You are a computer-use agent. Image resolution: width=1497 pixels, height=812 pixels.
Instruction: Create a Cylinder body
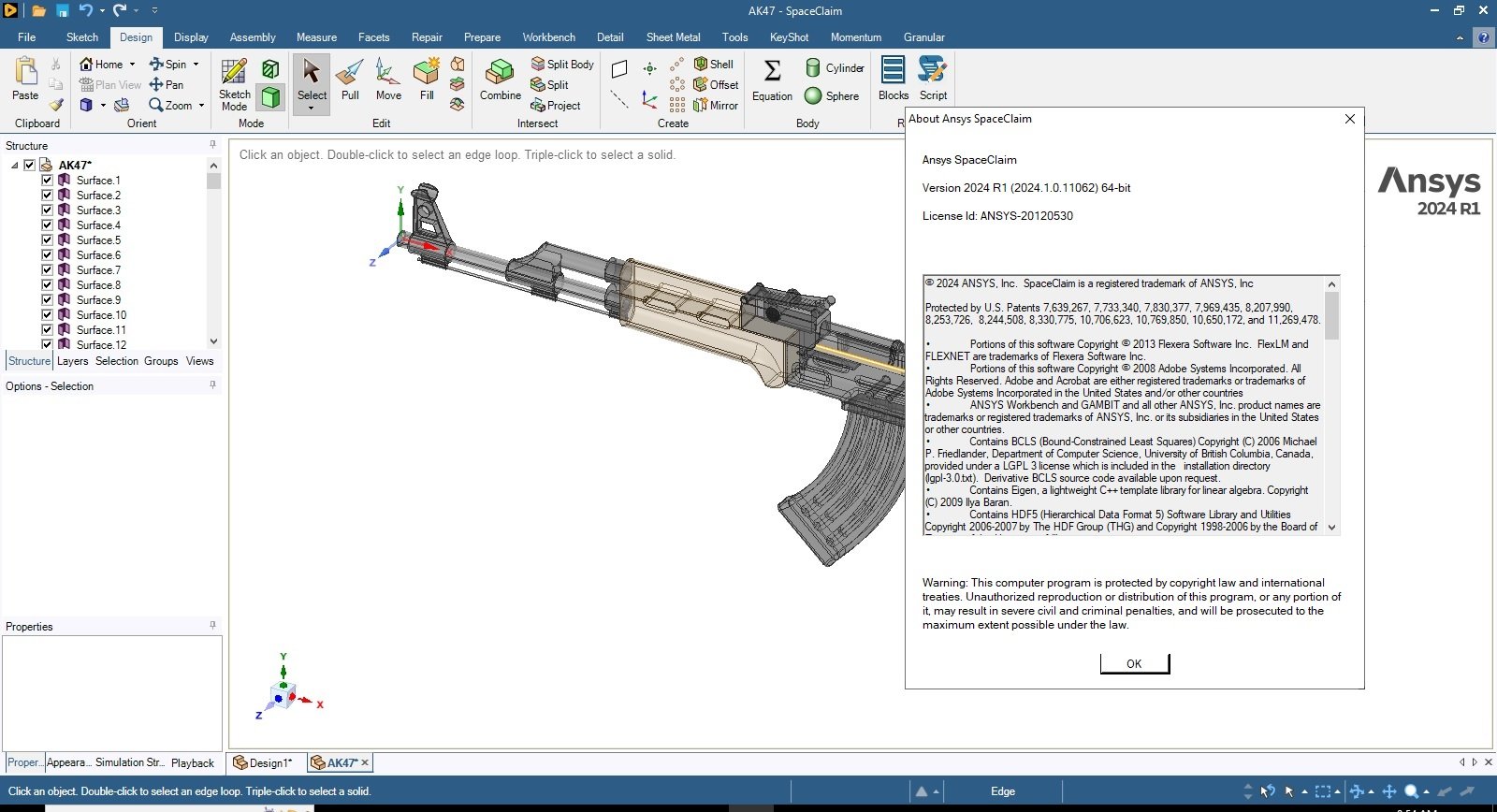tap(835, 67)
